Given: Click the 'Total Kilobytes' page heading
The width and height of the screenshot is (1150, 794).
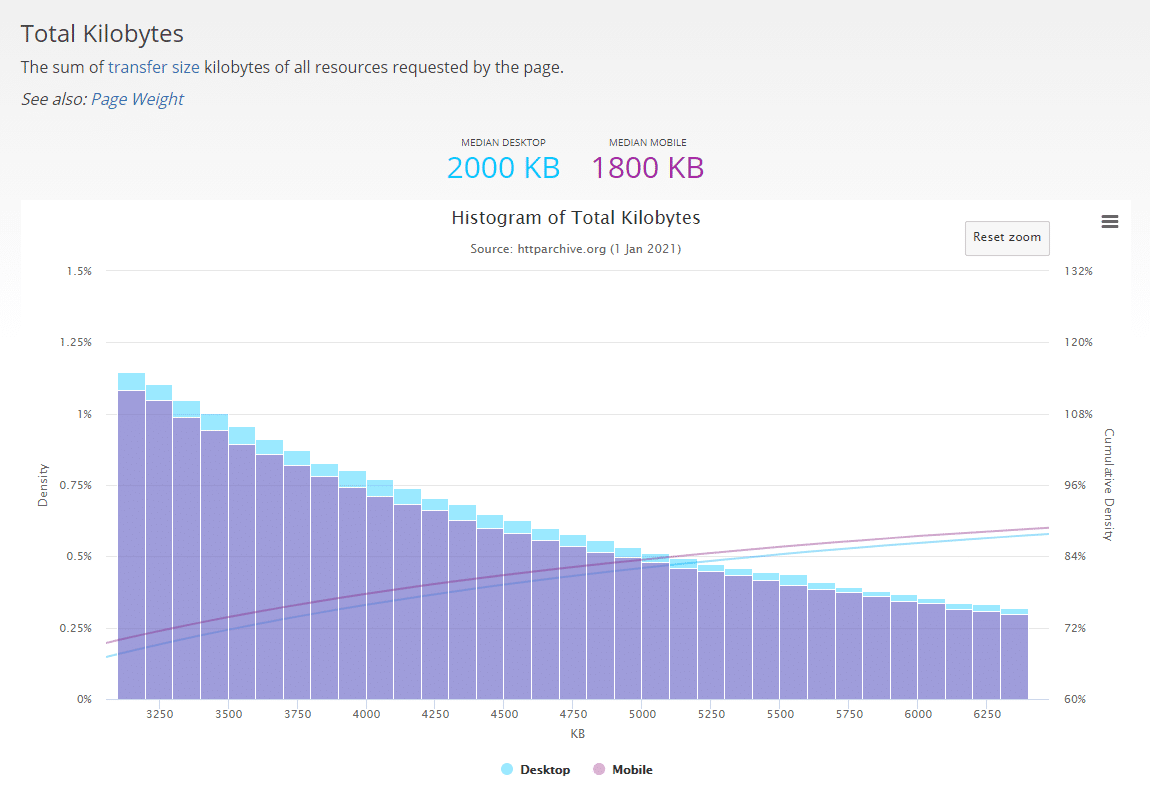Looking at the screenshot, I should [x=102, y=33].
